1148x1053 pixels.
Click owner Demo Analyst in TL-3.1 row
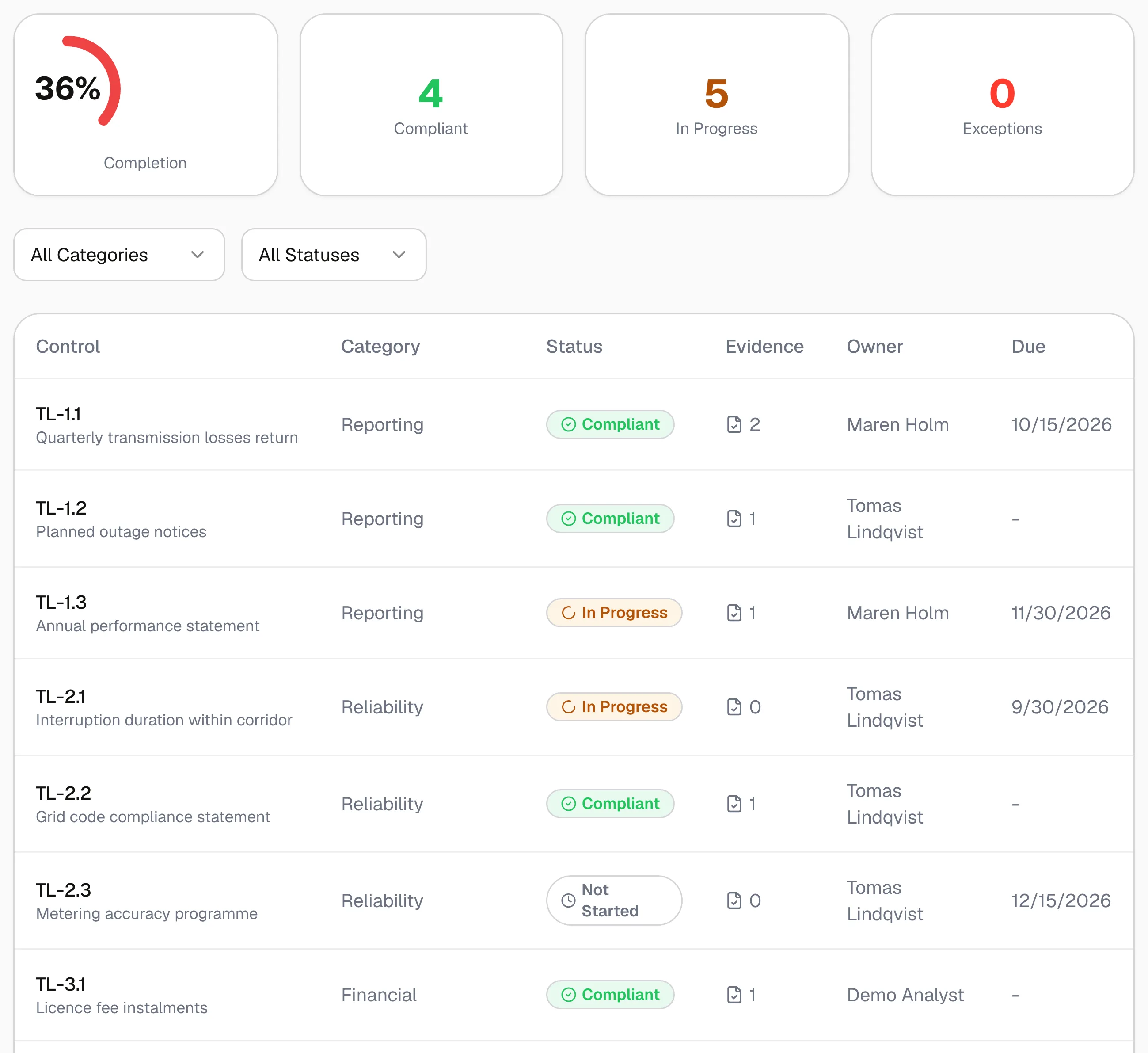(x=905, y=995)
